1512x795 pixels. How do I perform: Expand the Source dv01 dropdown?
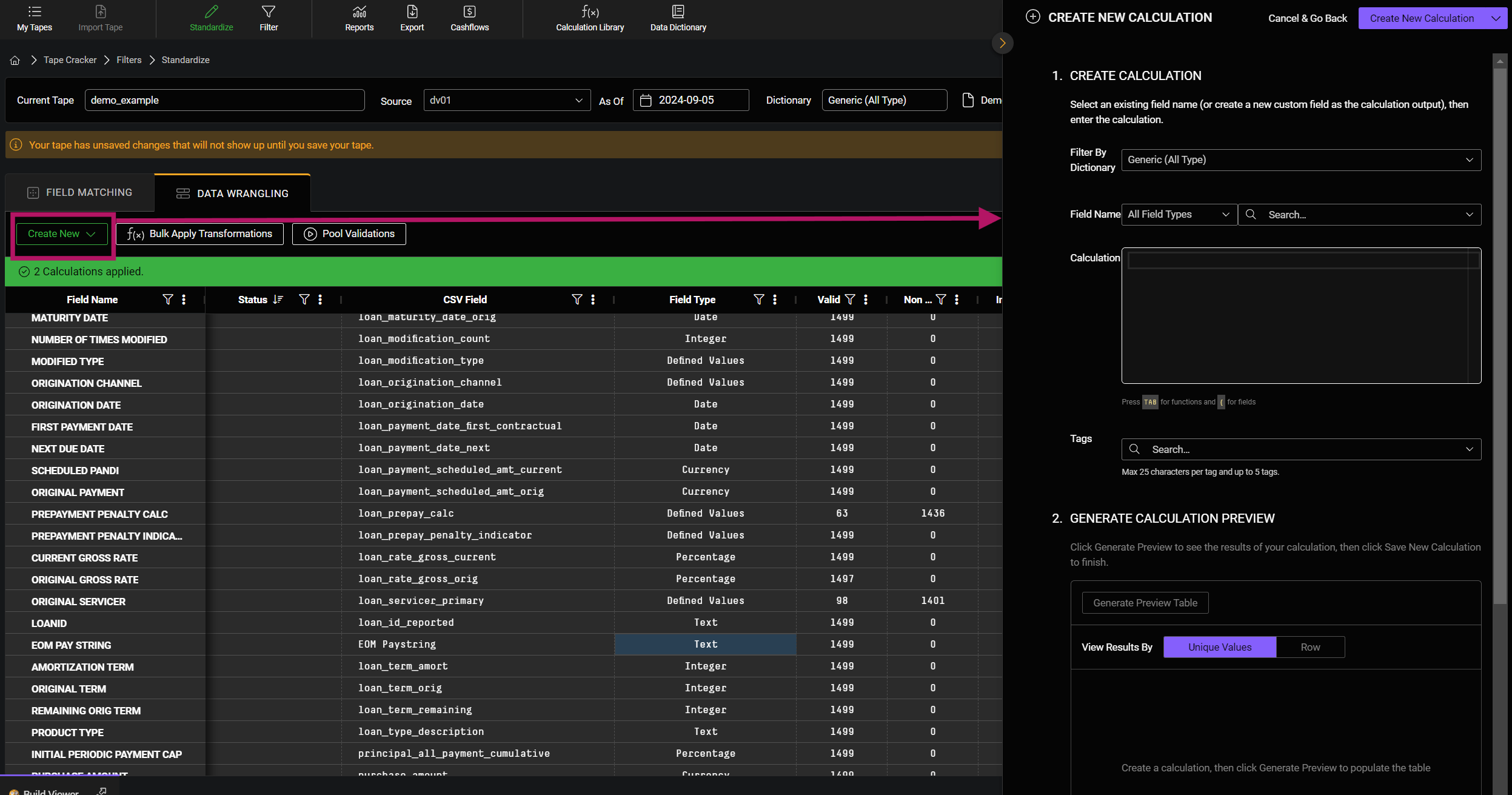(506, 100)
